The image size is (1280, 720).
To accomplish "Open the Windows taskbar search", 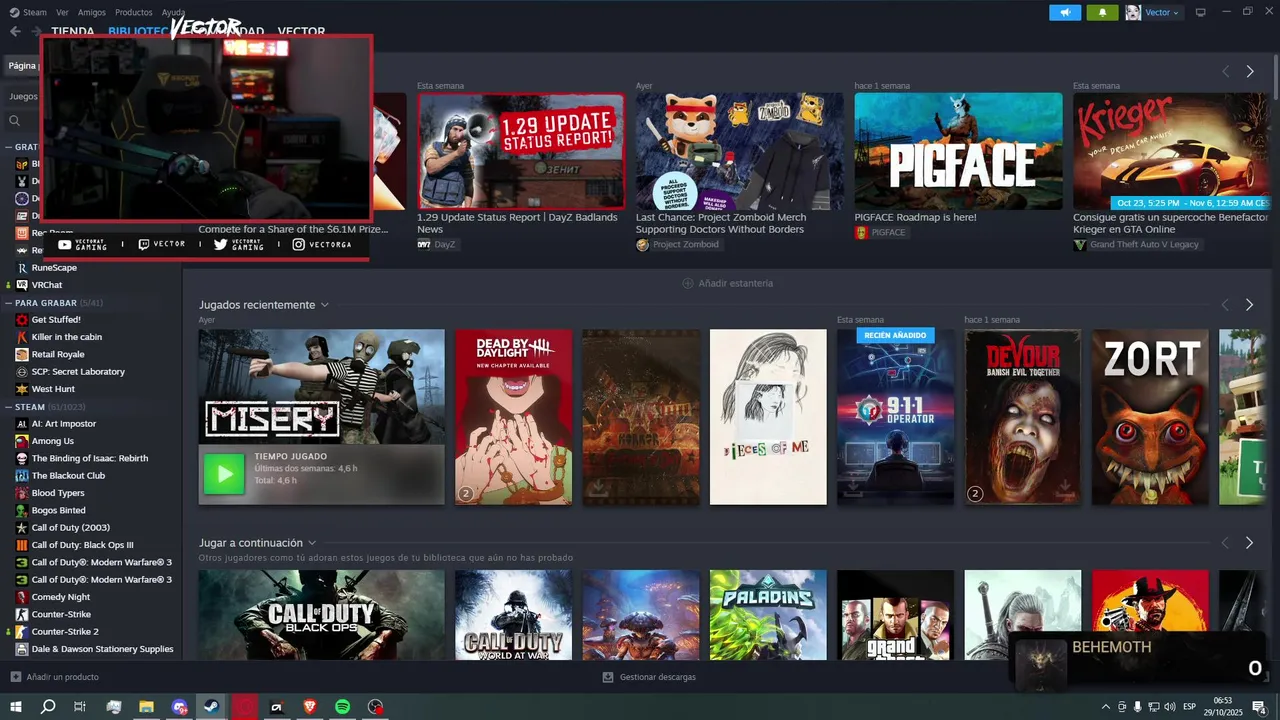I will tap(48, 707).
